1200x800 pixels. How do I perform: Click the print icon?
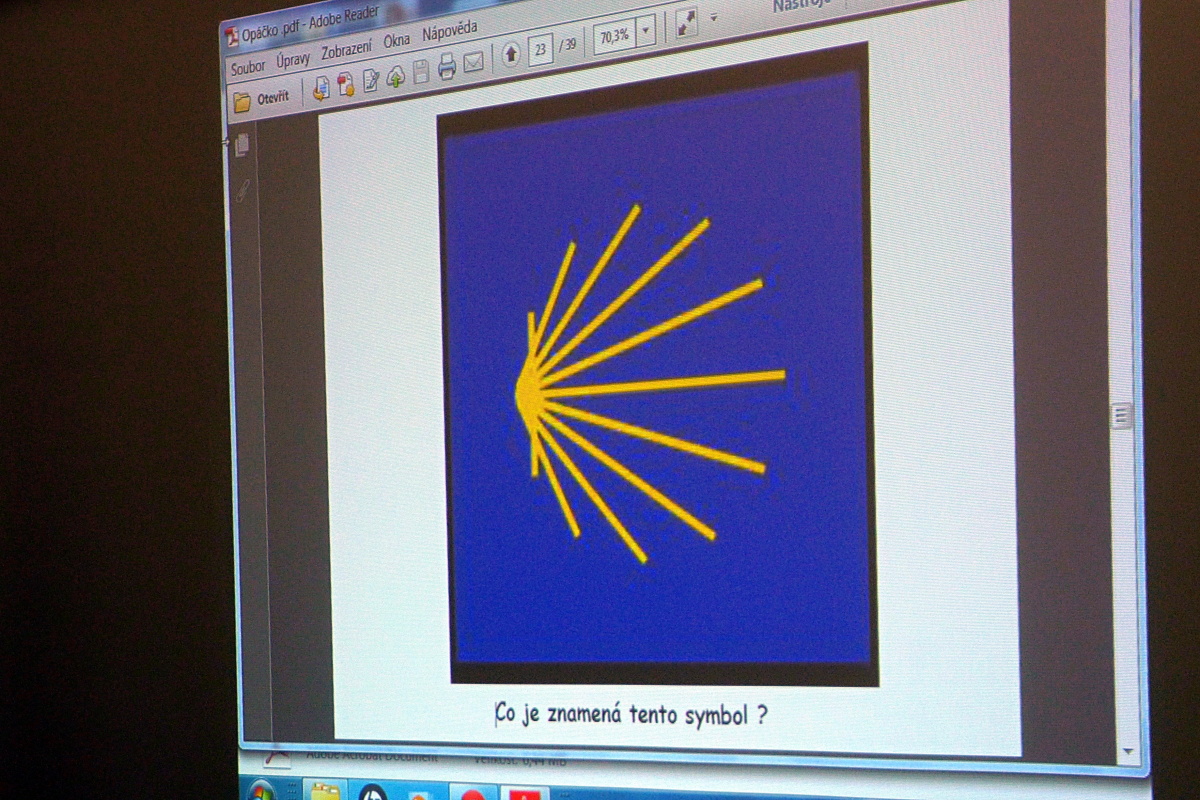447,67
